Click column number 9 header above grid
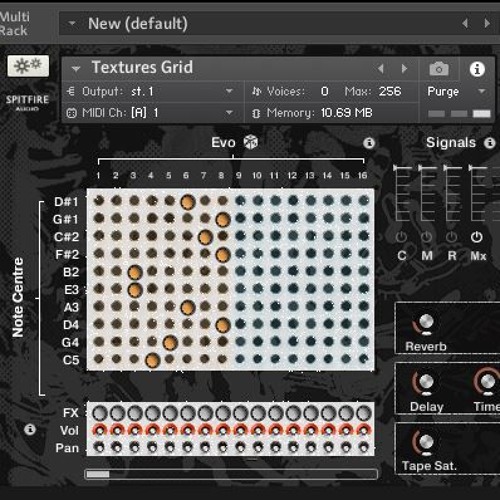500x500 pixels. click(x=239, y=175)
